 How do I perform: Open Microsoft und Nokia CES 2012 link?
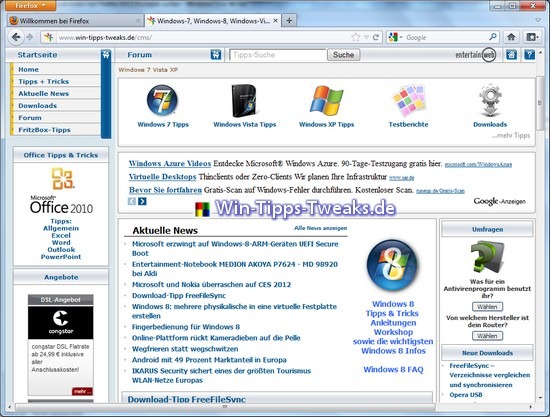pyautogui.click(x=212, y=284)
